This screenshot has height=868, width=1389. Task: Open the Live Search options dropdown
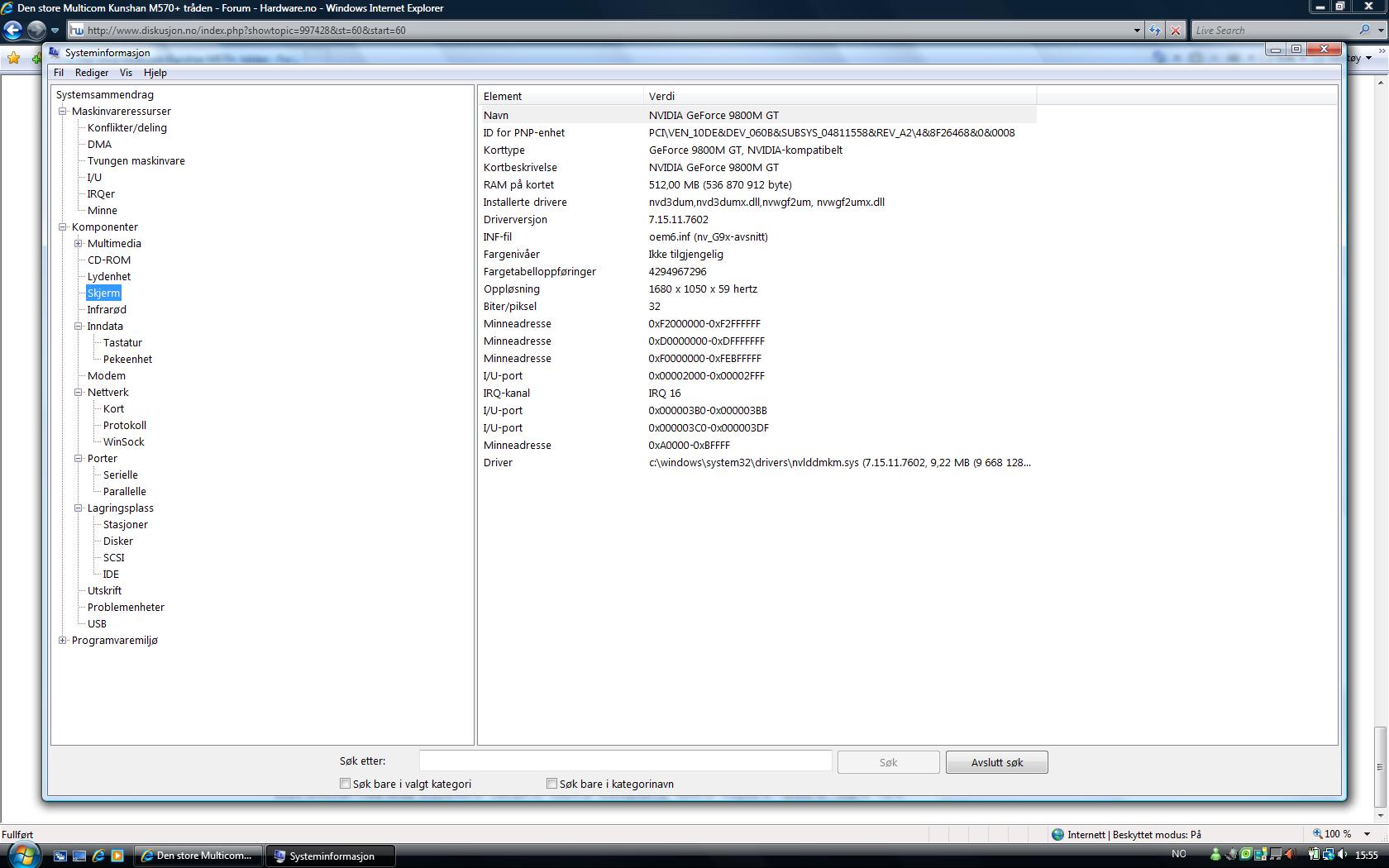click(1380, 31)
